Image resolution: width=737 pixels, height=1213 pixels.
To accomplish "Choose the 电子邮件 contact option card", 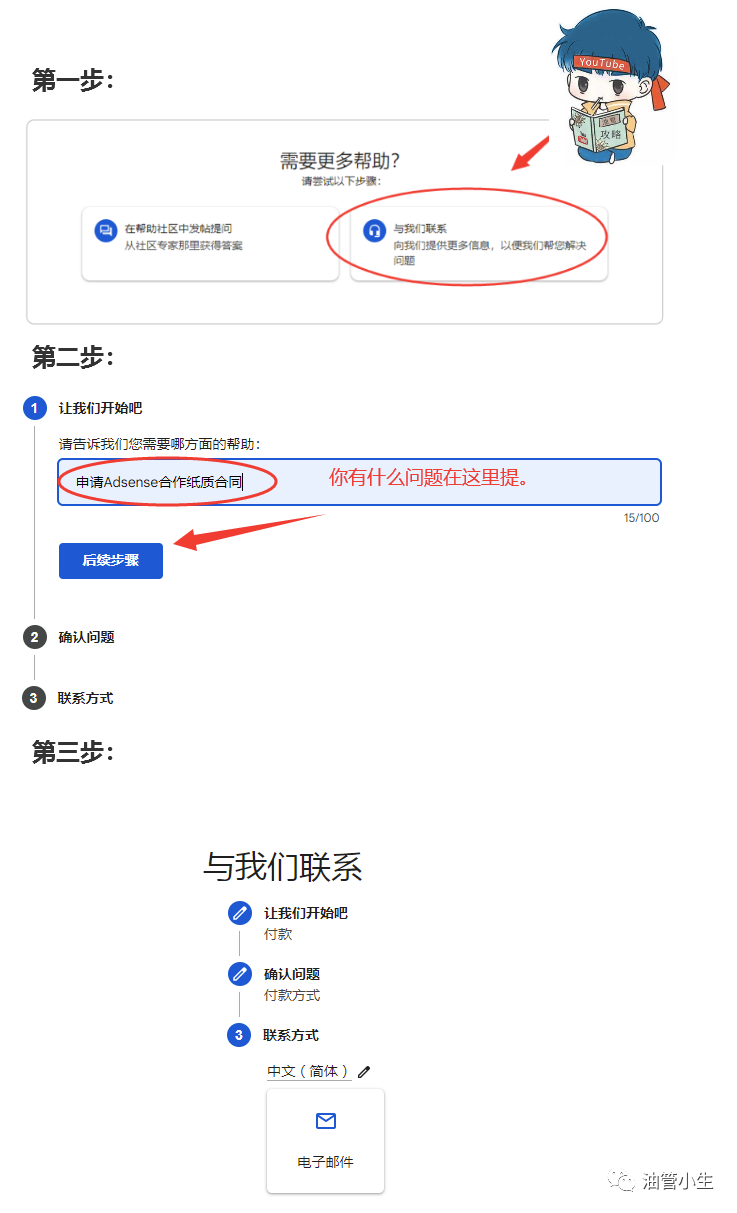I will coord(325,1141).
